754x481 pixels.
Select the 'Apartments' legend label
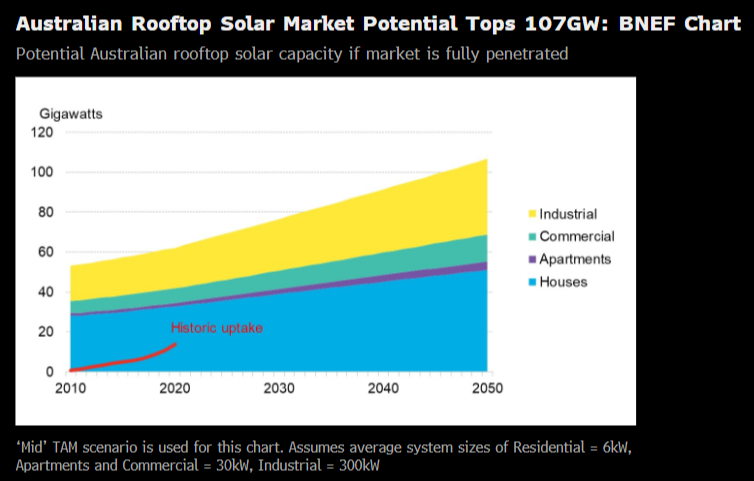tap(575, 259)
